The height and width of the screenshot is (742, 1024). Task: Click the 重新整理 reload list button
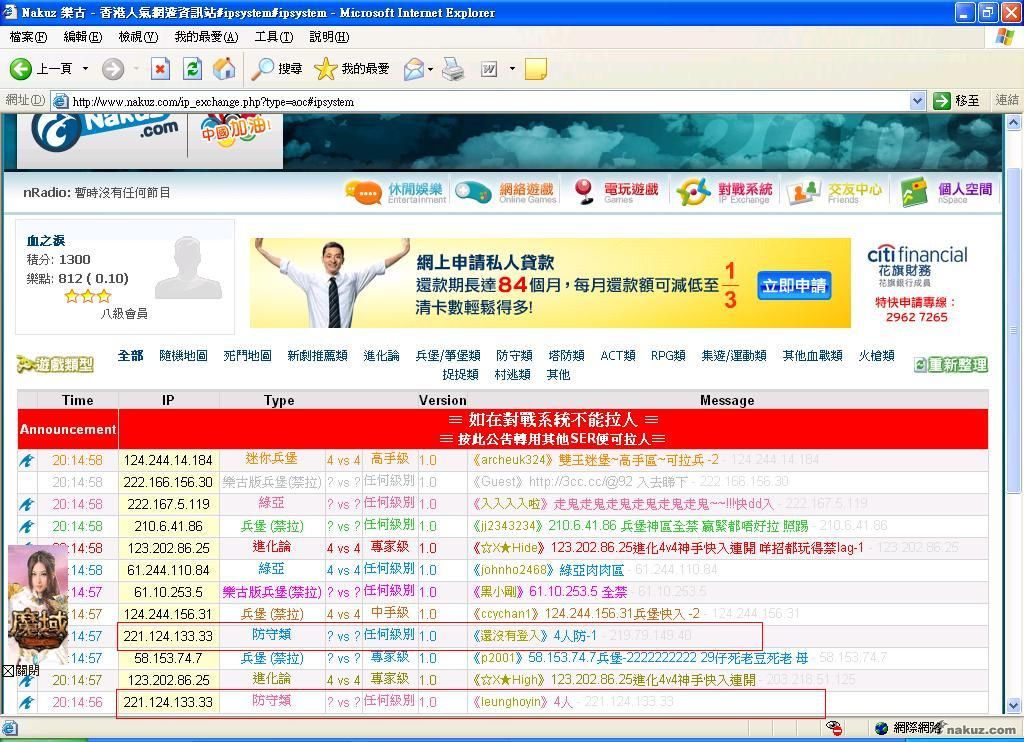(950, 365)
